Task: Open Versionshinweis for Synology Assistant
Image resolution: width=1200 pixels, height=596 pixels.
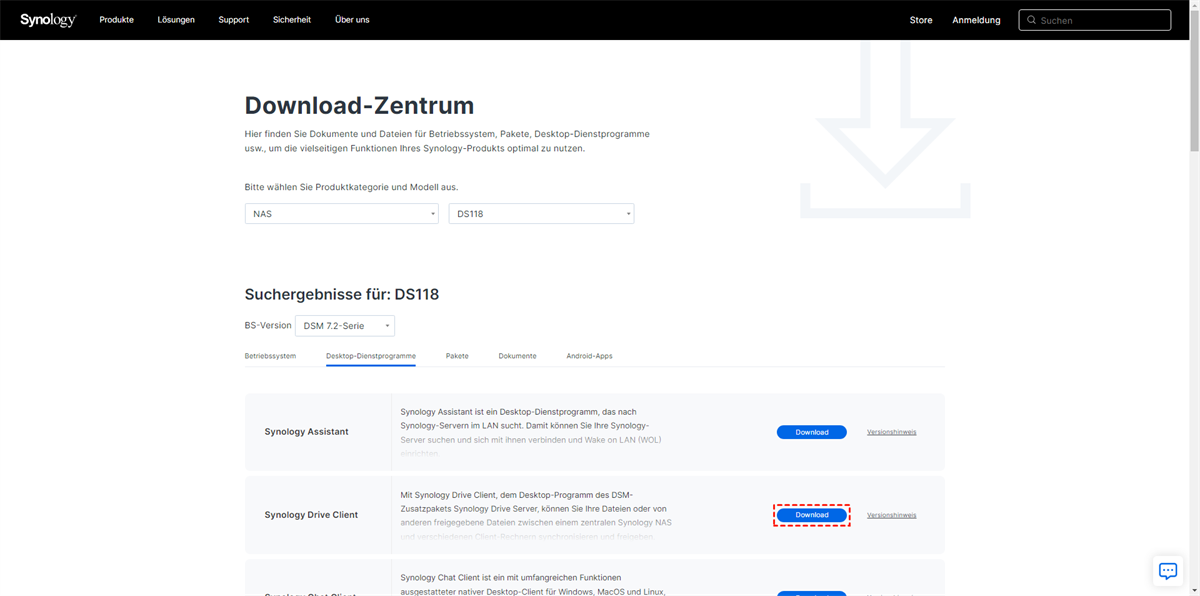Action: pyautogui.click(x=891, y=432)
